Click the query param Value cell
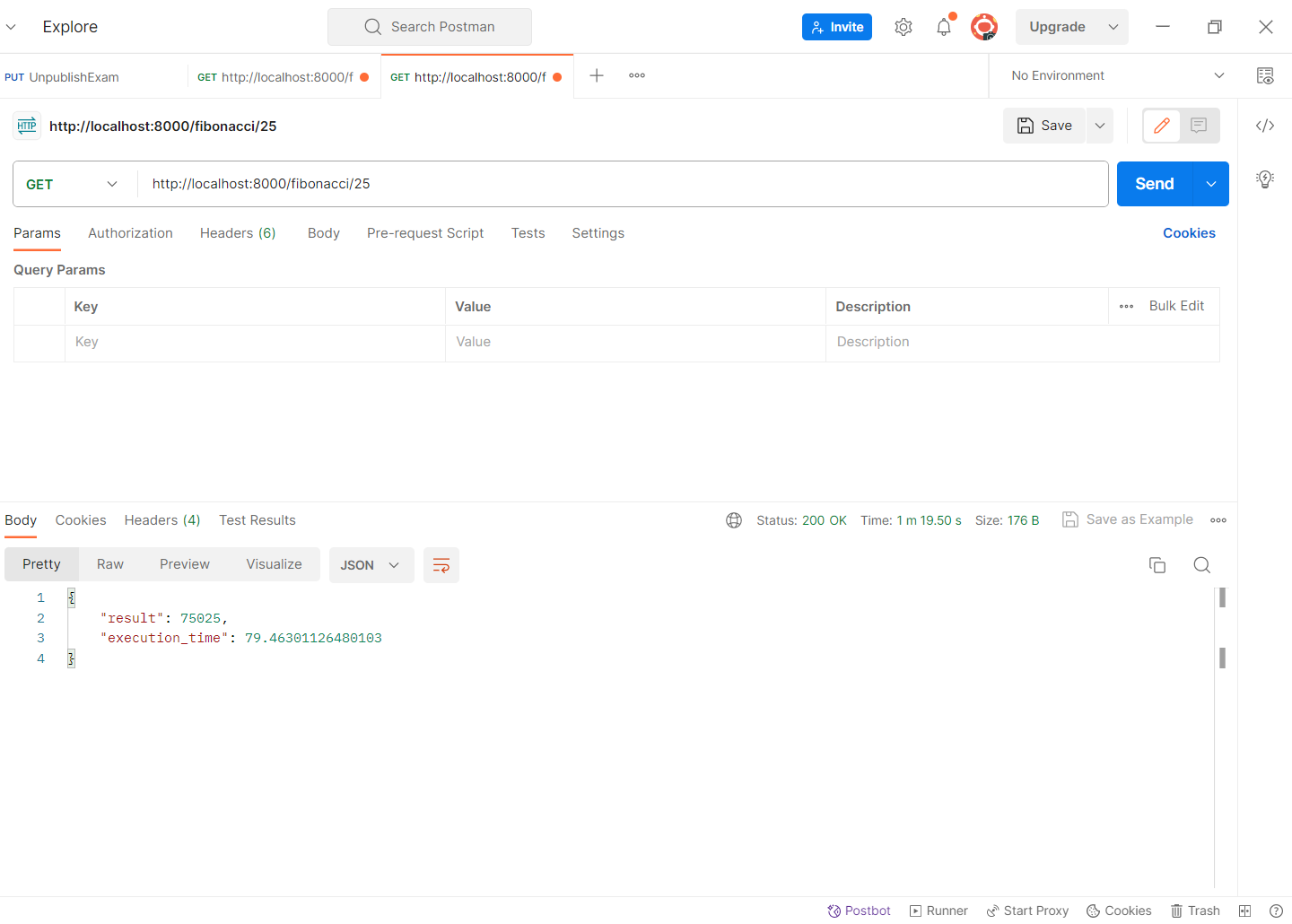Screen dimensions: 1292x924 click(635, 342)
